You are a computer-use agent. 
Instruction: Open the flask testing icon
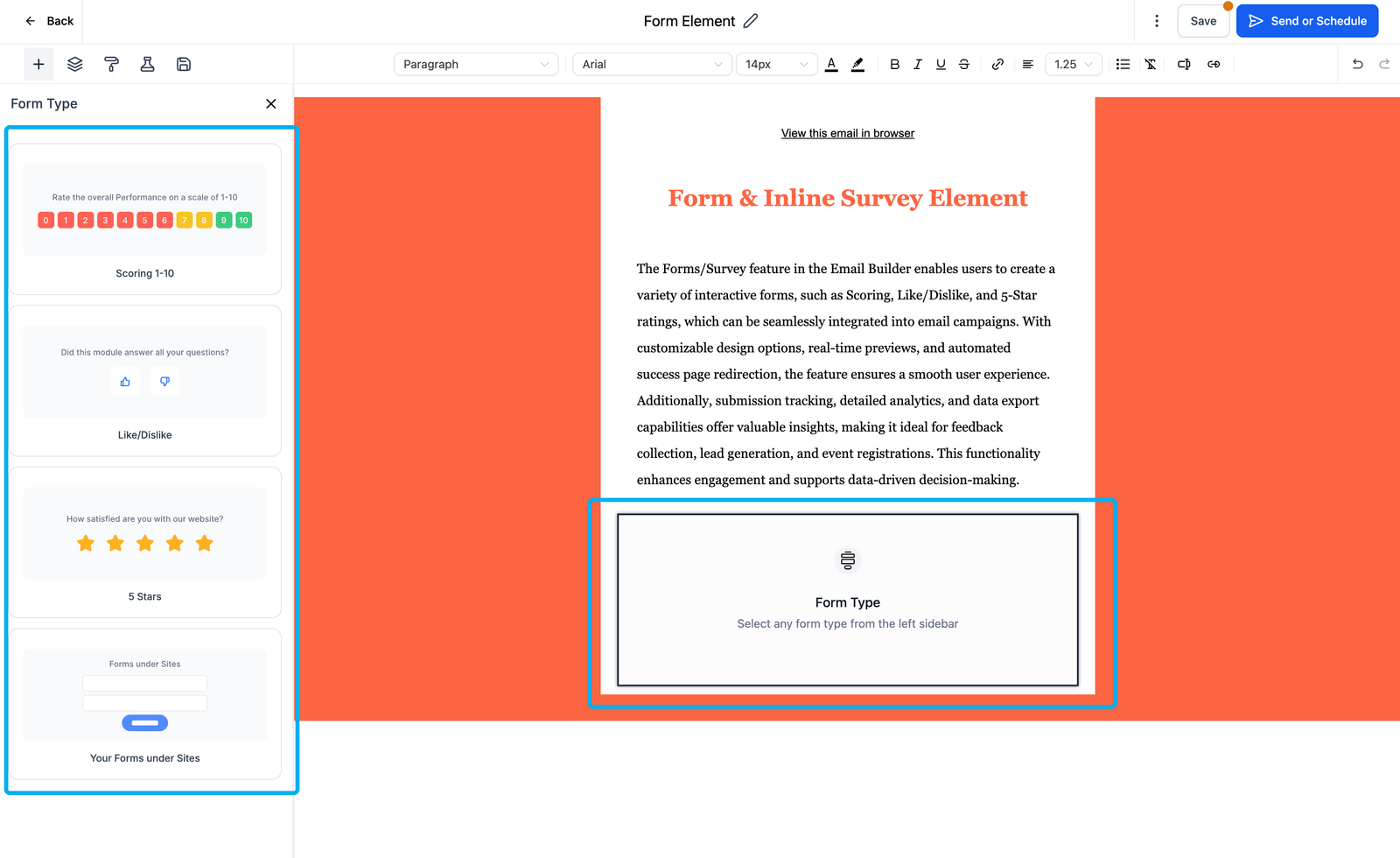[147, 64]
